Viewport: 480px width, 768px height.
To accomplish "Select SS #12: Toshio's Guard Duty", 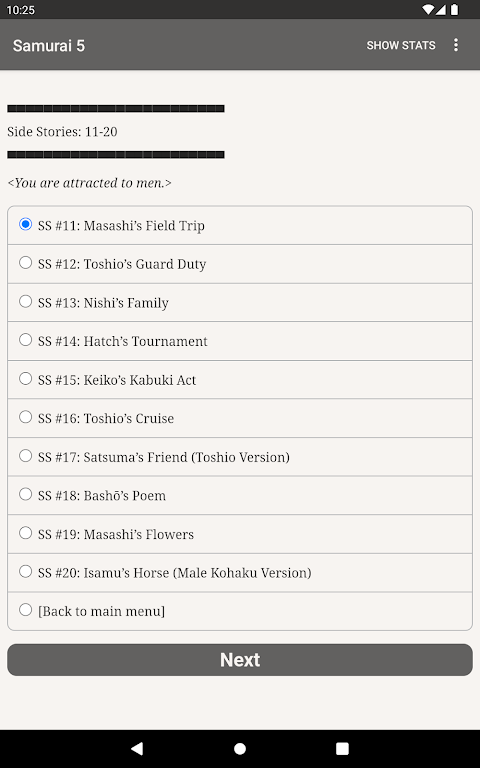I will 240,264.
